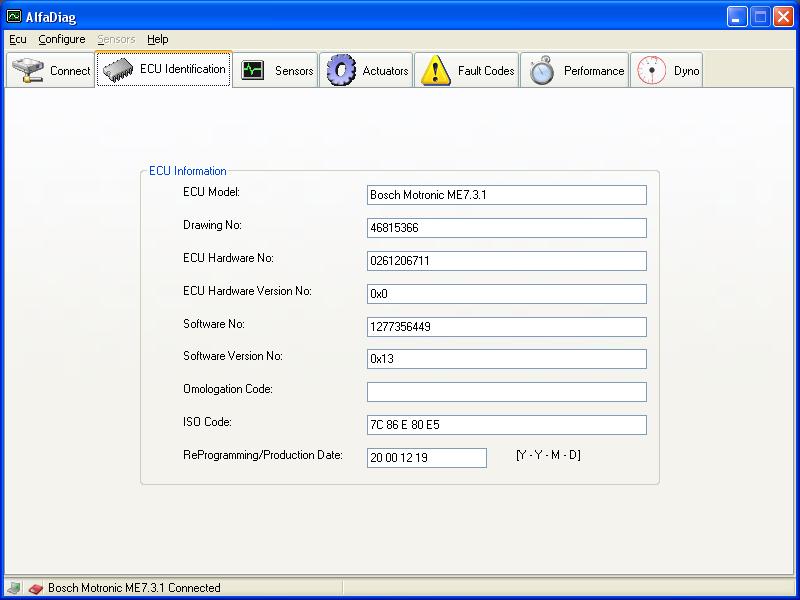Click the 'ISO Code:' label

[207, 422]
